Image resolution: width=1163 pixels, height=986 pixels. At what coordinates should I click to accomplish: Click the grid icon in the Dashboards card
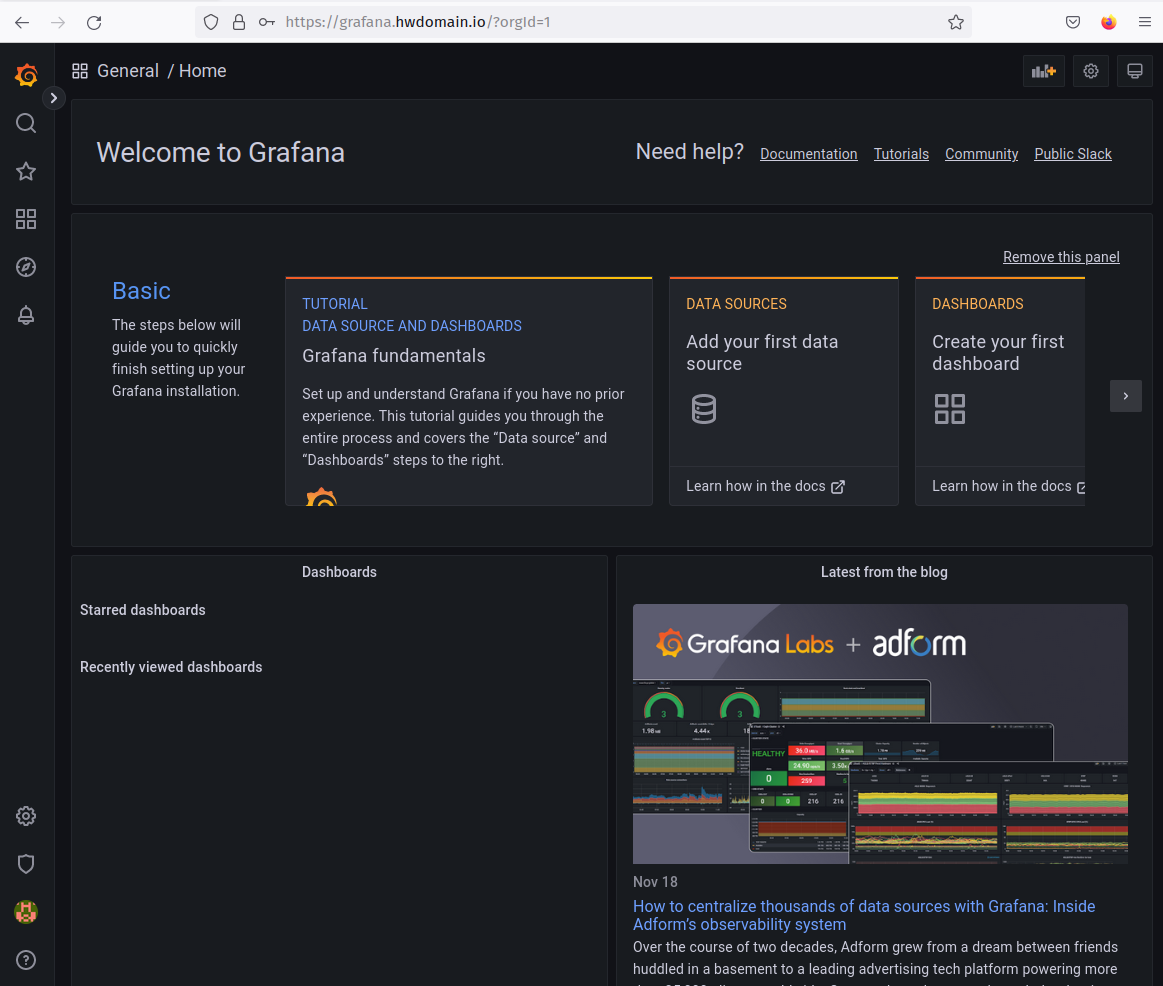click(x=949, y=409)
